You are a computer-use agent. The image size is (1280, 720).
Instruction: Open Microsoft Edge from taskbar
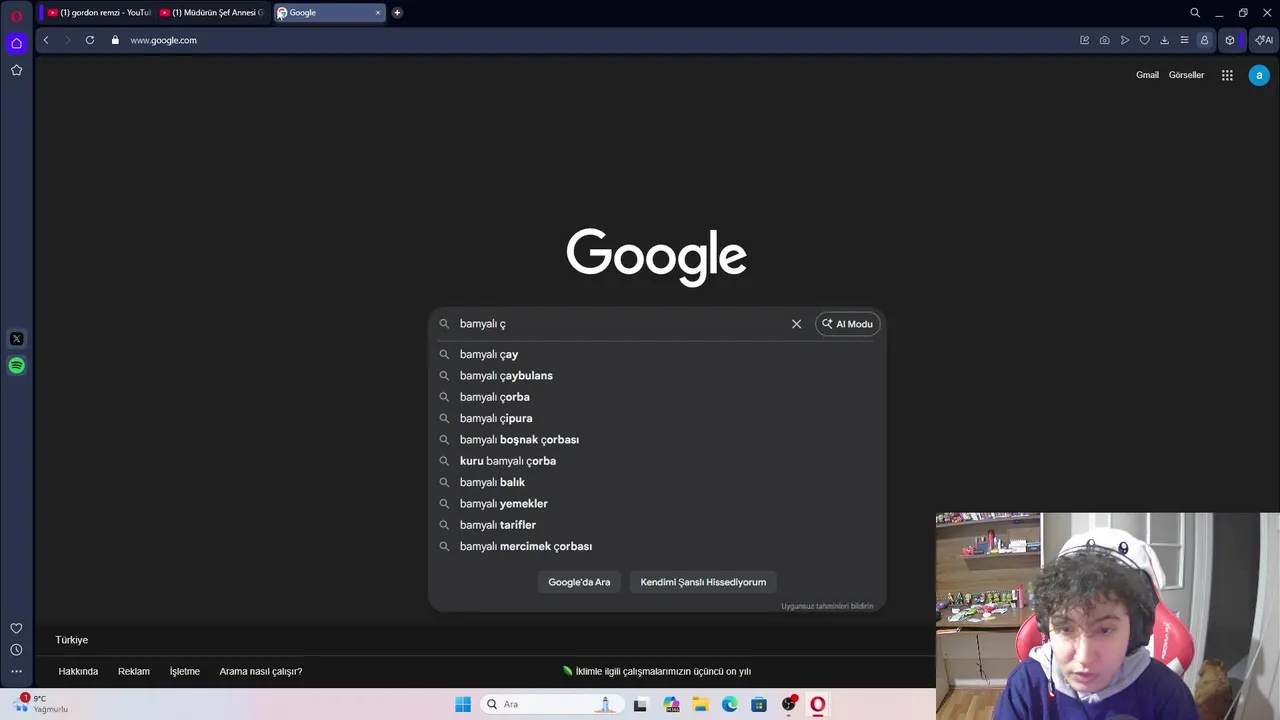coord(730,704)
